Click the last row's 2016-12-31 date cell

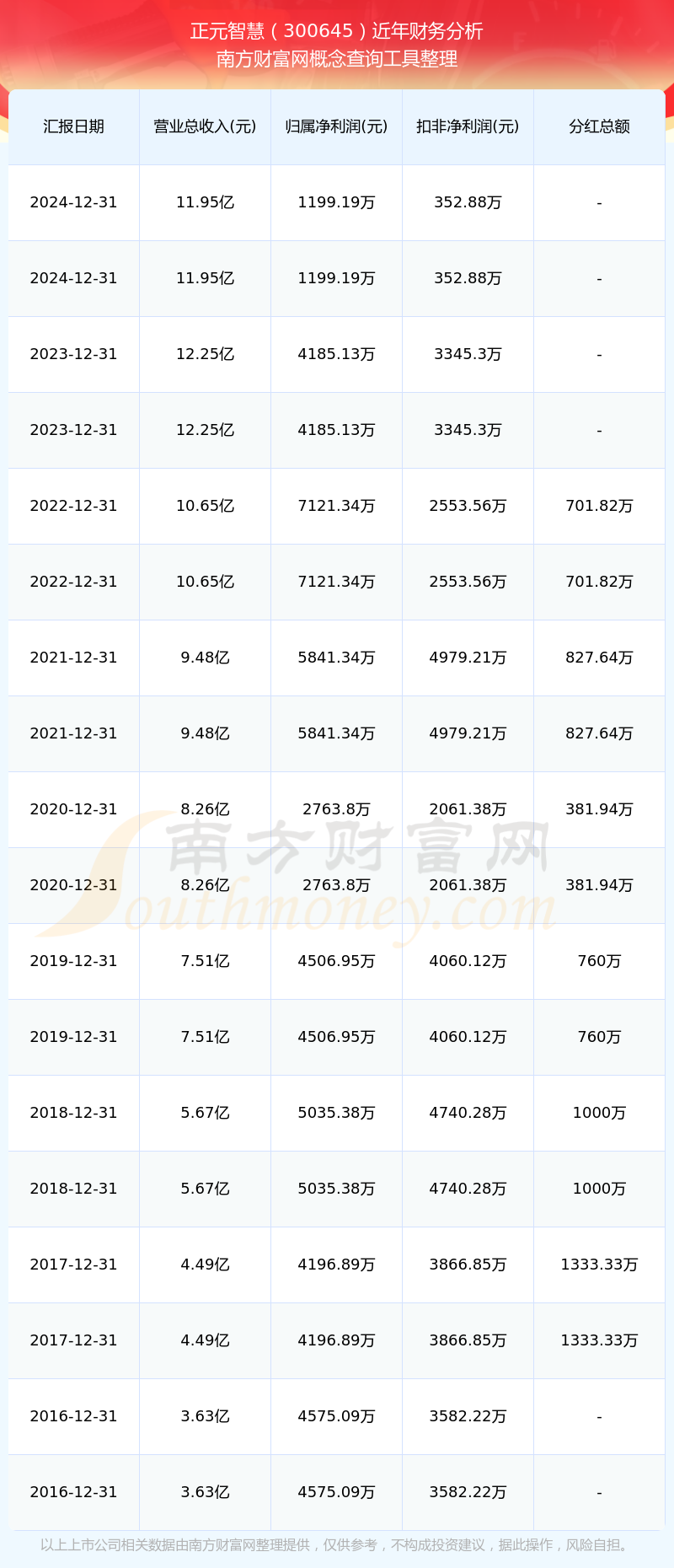click(x=73, y=1492)
